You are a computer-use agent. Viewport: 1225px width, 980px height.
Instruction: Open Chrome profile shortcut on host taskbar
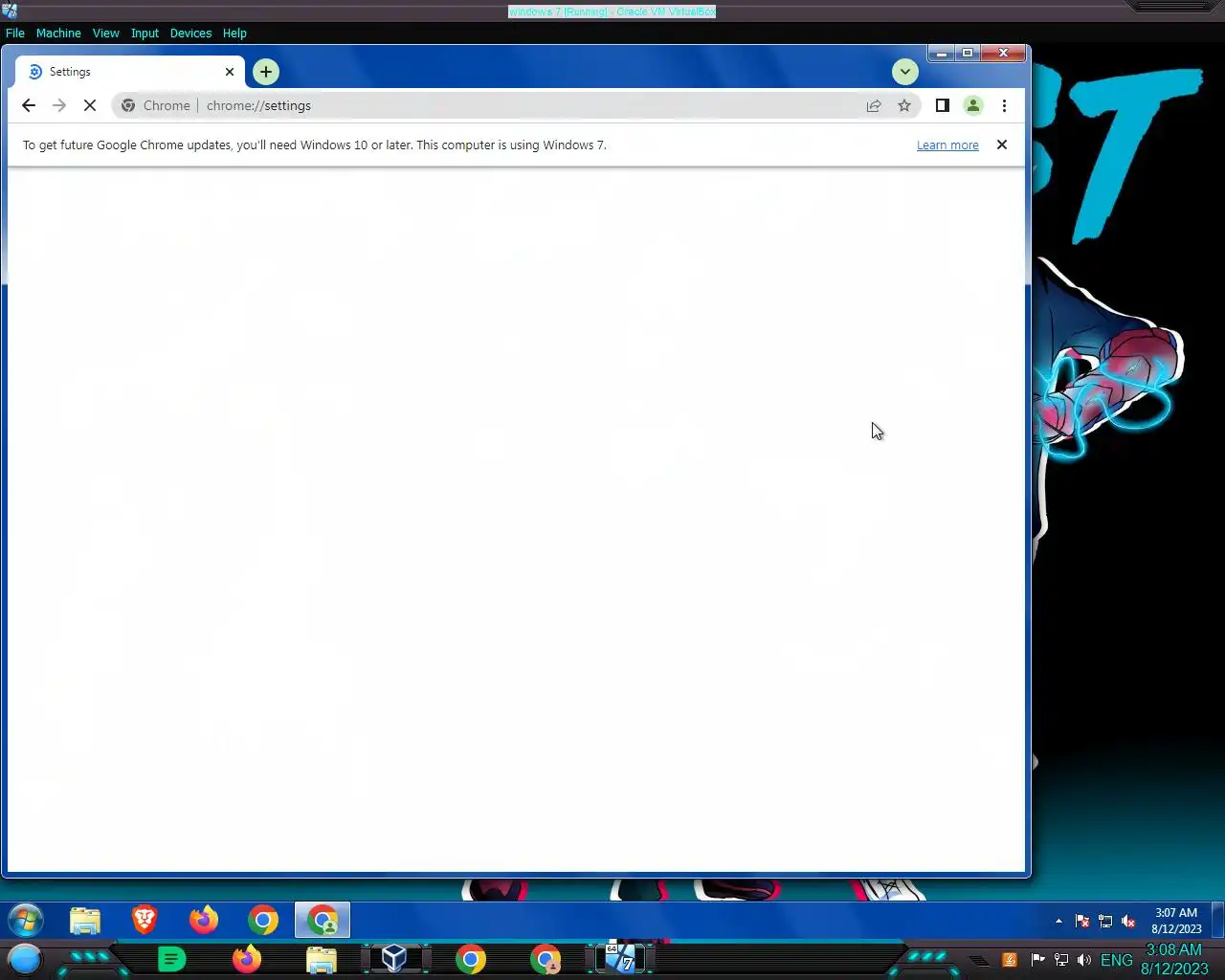click(546, 959)
